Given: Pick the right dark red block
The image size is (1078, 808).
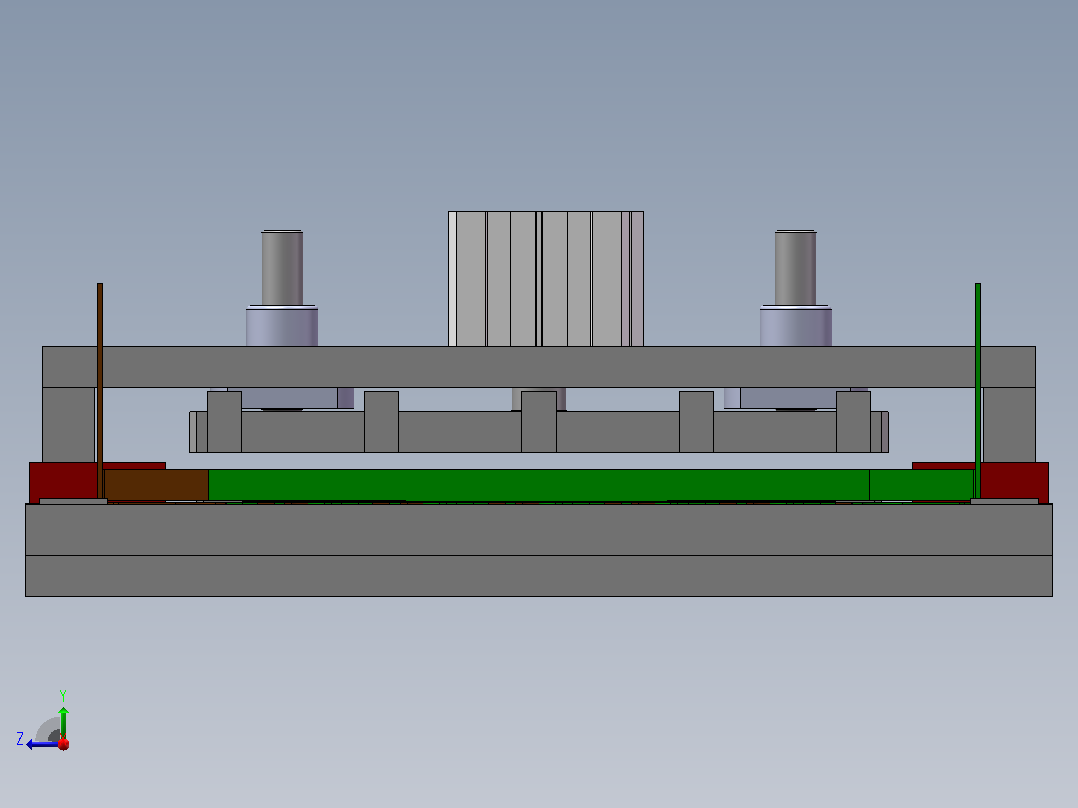Looking at the screenshot, I should pos(1015,481).
